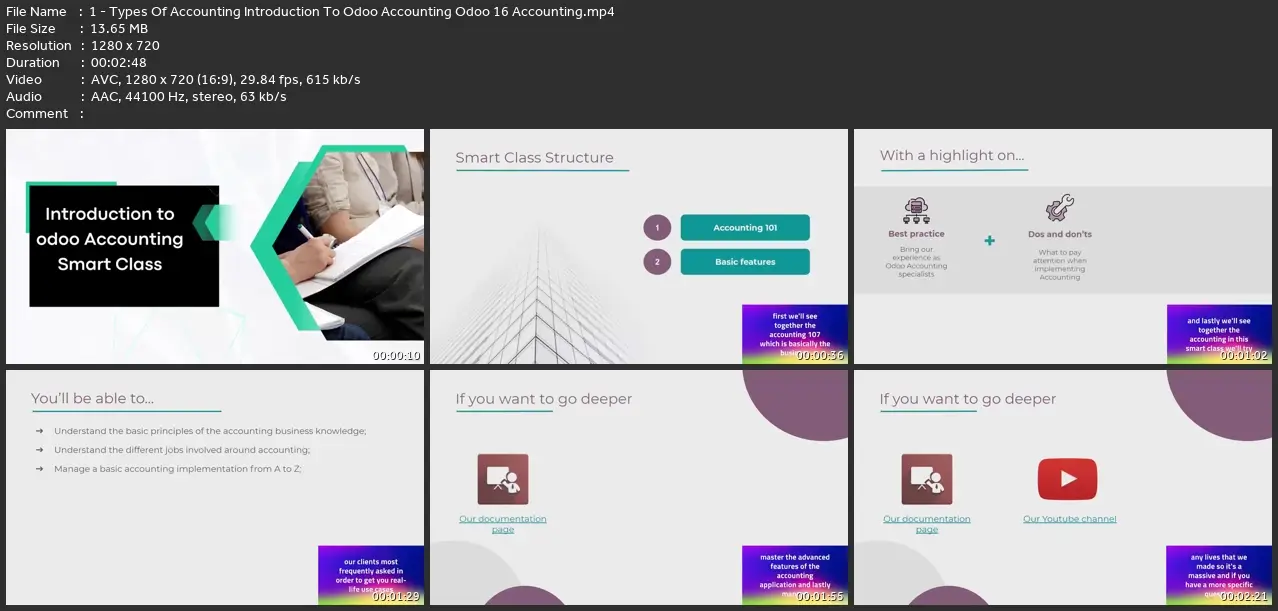Screen dimensions: 1278x611
Task: Click If you want to go deeper heading at 00:02:21
Action: 968,399
